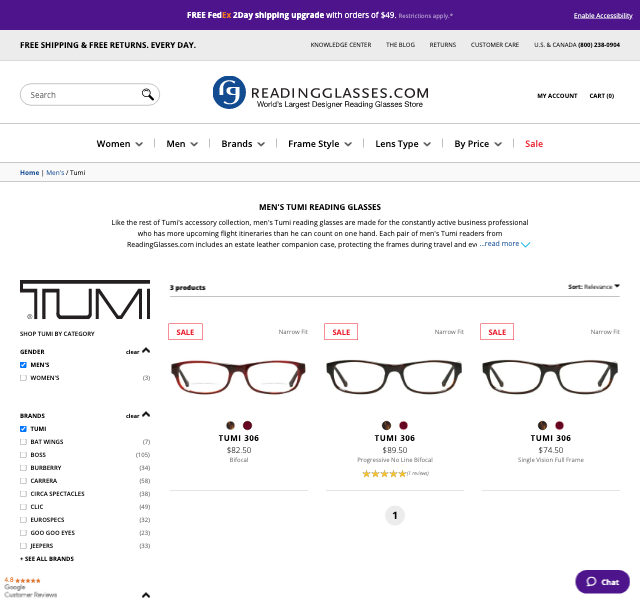
Task: Clear the Brands filter
Action: click(132, 416)
